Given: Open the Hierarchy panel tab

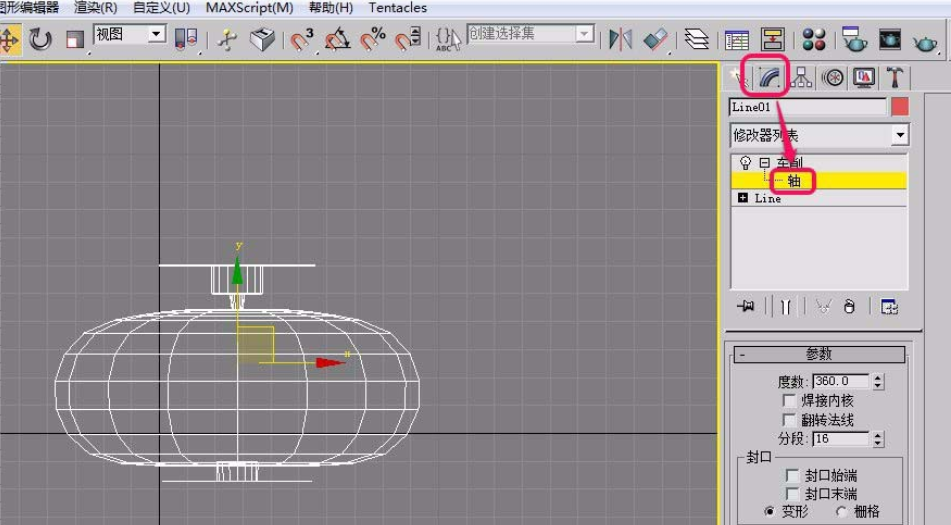Looking at the screenshot, I should point(802,77).
